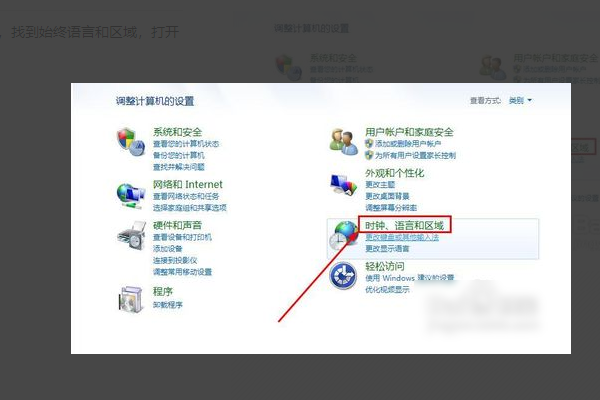Click the Programs disc box icon
Viewport: 600px width, 400px height.
click(x=131, y=299)
